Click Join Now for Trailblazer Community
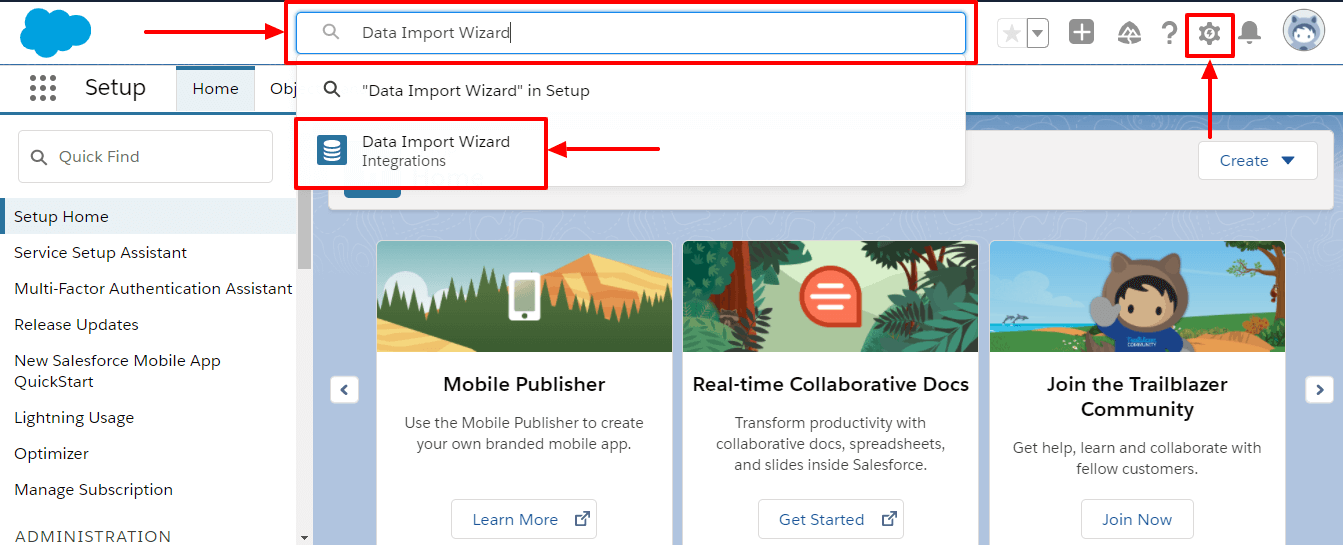 pos(1137,520)
